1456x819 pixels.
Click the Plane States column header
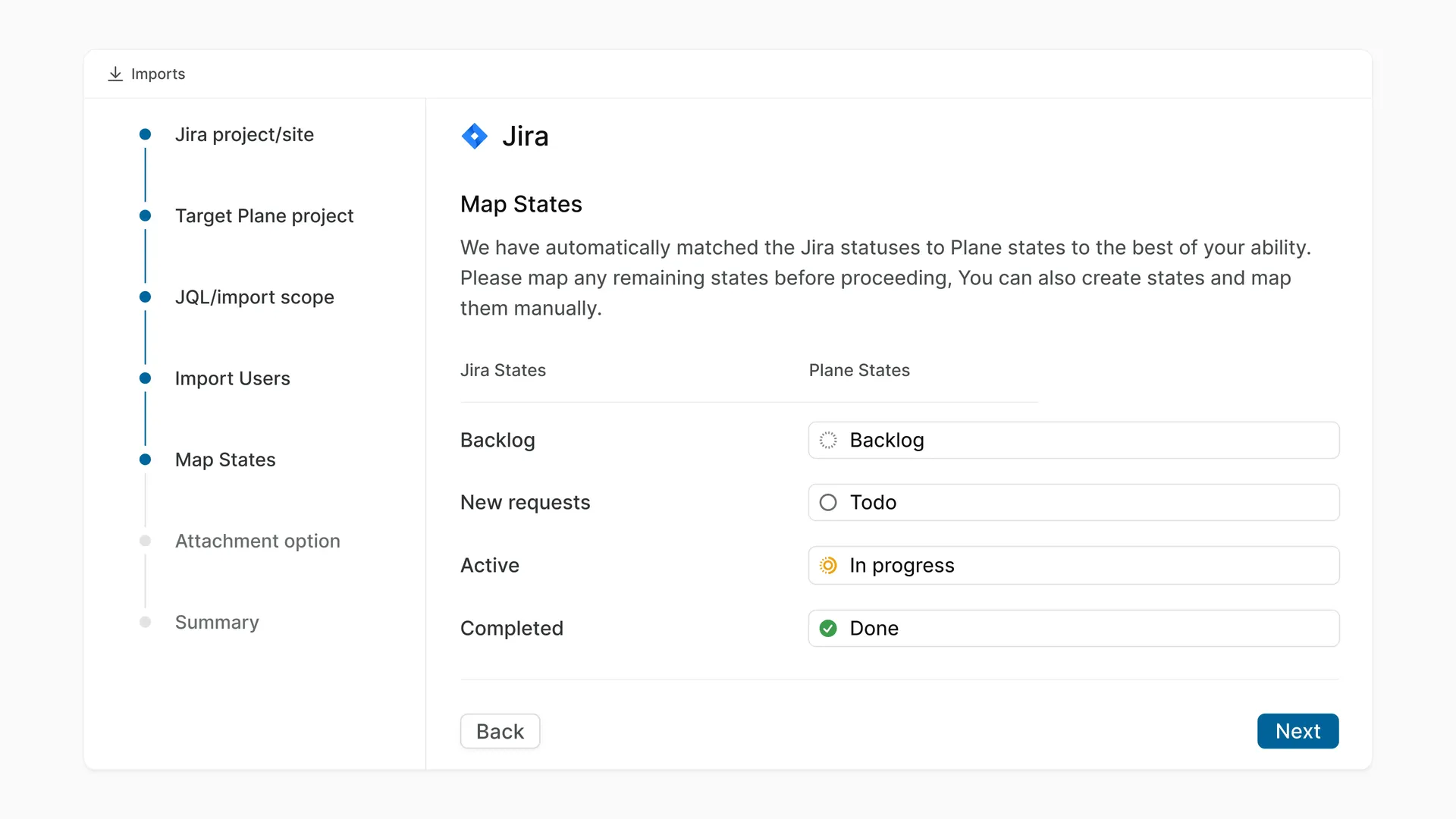pyautogui.click(x=859, y=370)
